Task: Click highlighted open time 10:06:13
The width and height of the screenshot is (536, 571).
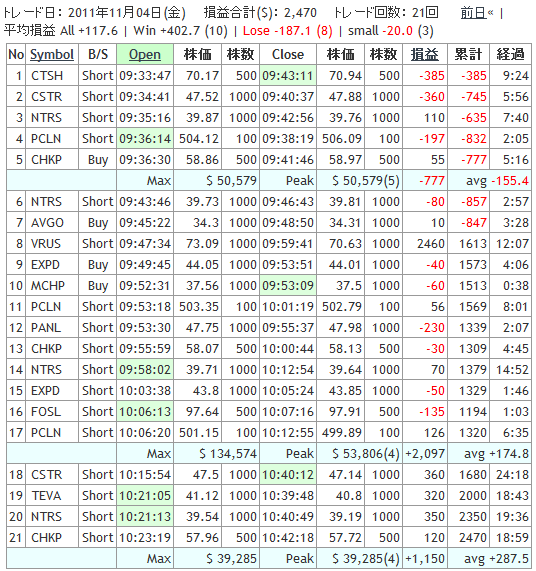Action: coord(145,412)
